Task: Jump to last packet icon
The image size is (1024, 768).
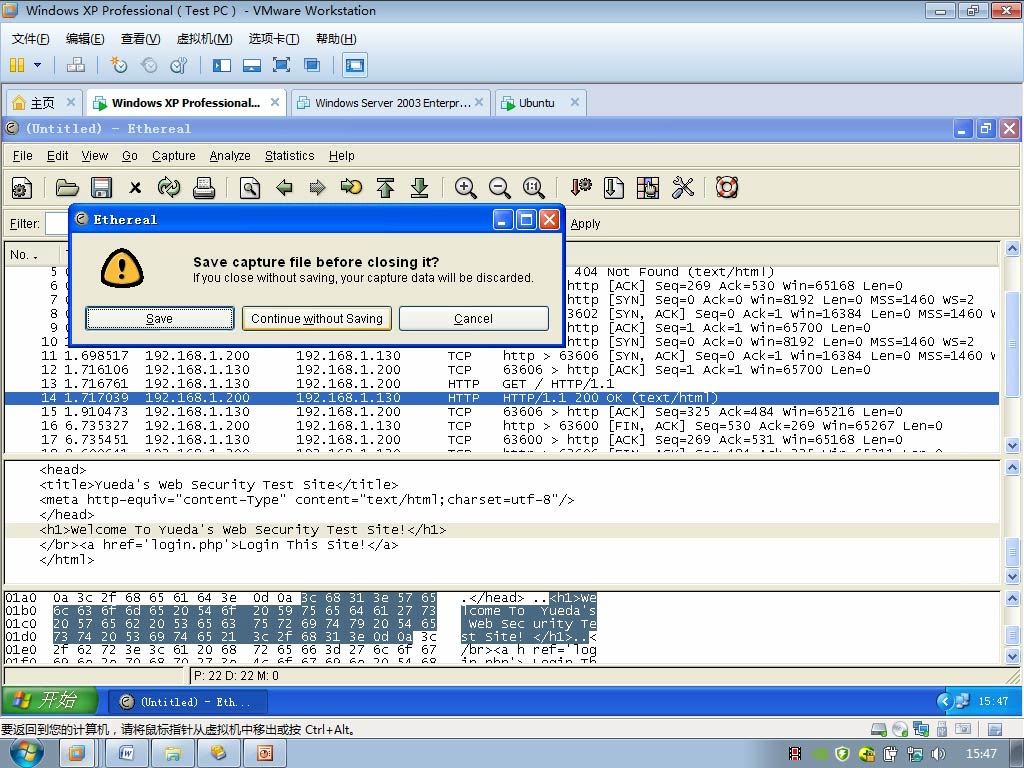Action: coord(419,188)
